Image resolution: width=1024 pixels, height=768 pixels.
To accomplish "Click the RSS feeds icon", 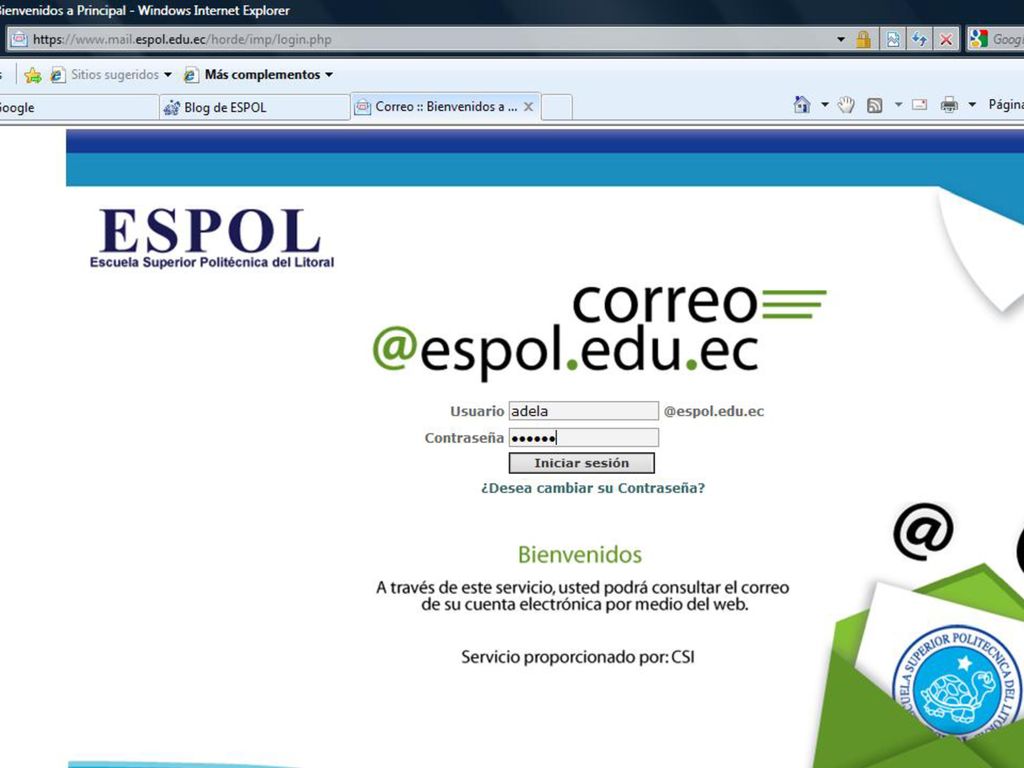I will coord(874,105).
